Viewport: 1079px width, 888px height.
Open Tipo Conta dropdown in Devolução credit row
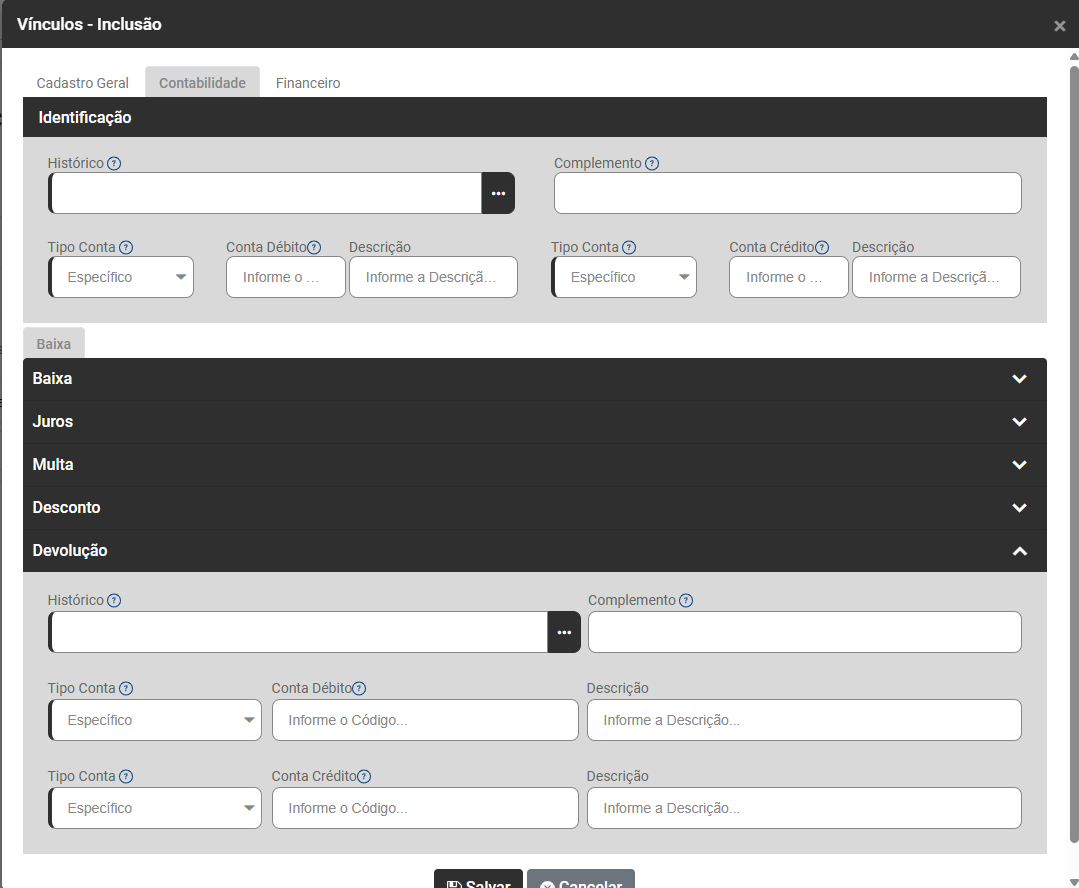[155, 808]
